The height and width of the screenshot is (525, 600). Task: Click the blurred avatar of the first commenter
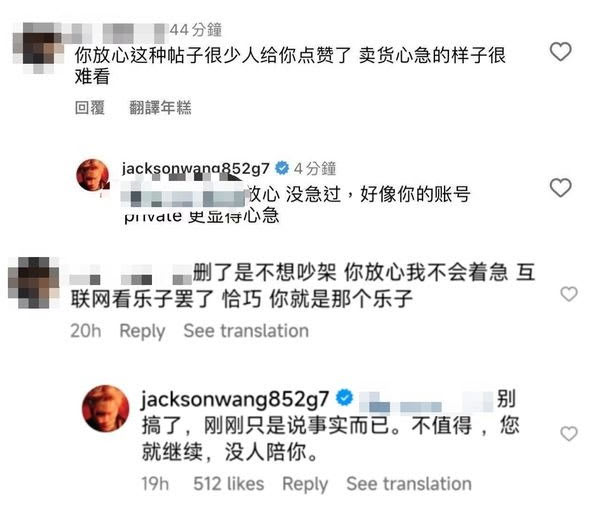[x=38, y=48]
